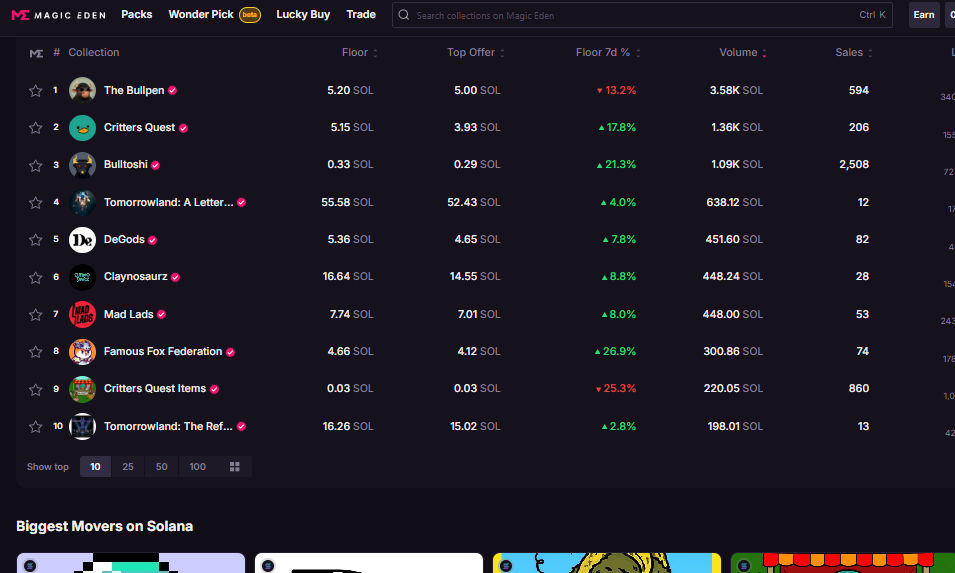Switch to the grid view icon
The image size is (955, 573).
click(234, 467)
